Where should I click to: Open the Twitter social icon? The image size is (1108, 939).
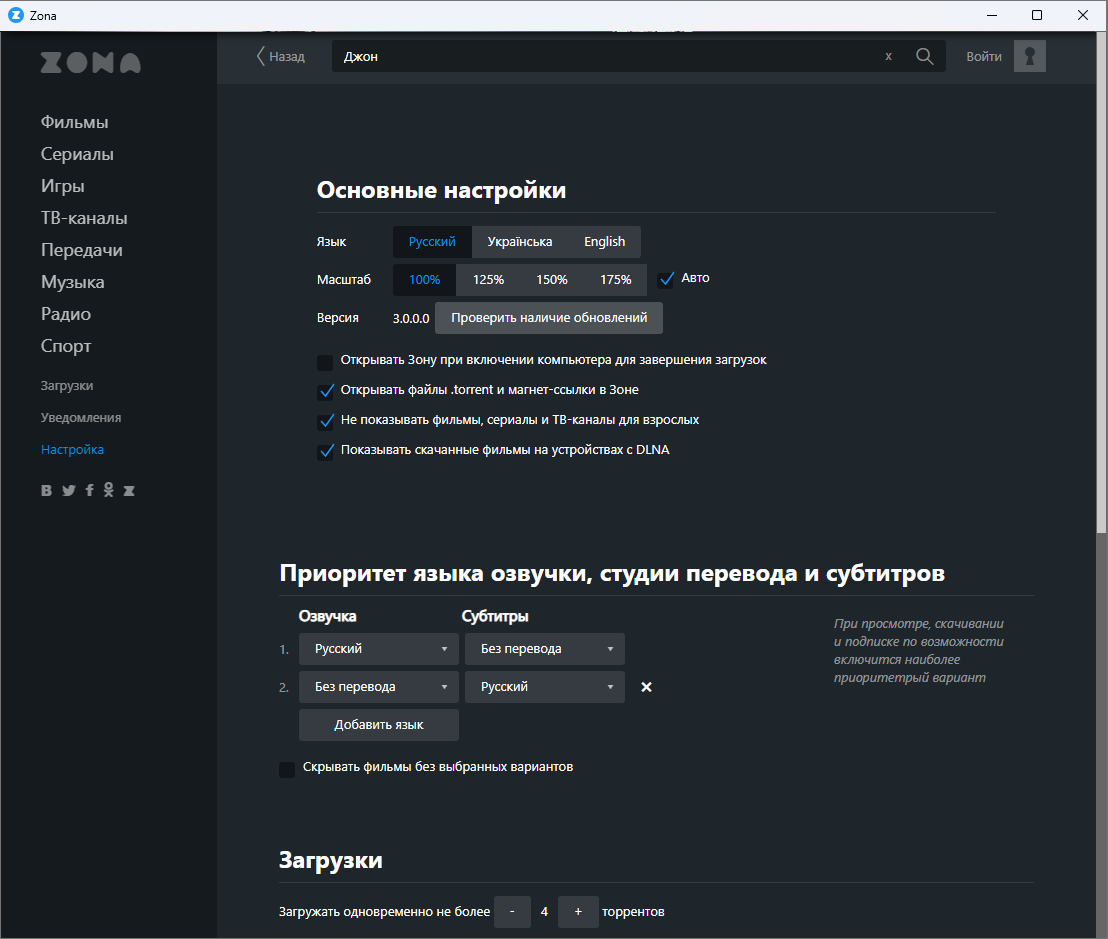(69, 490)
